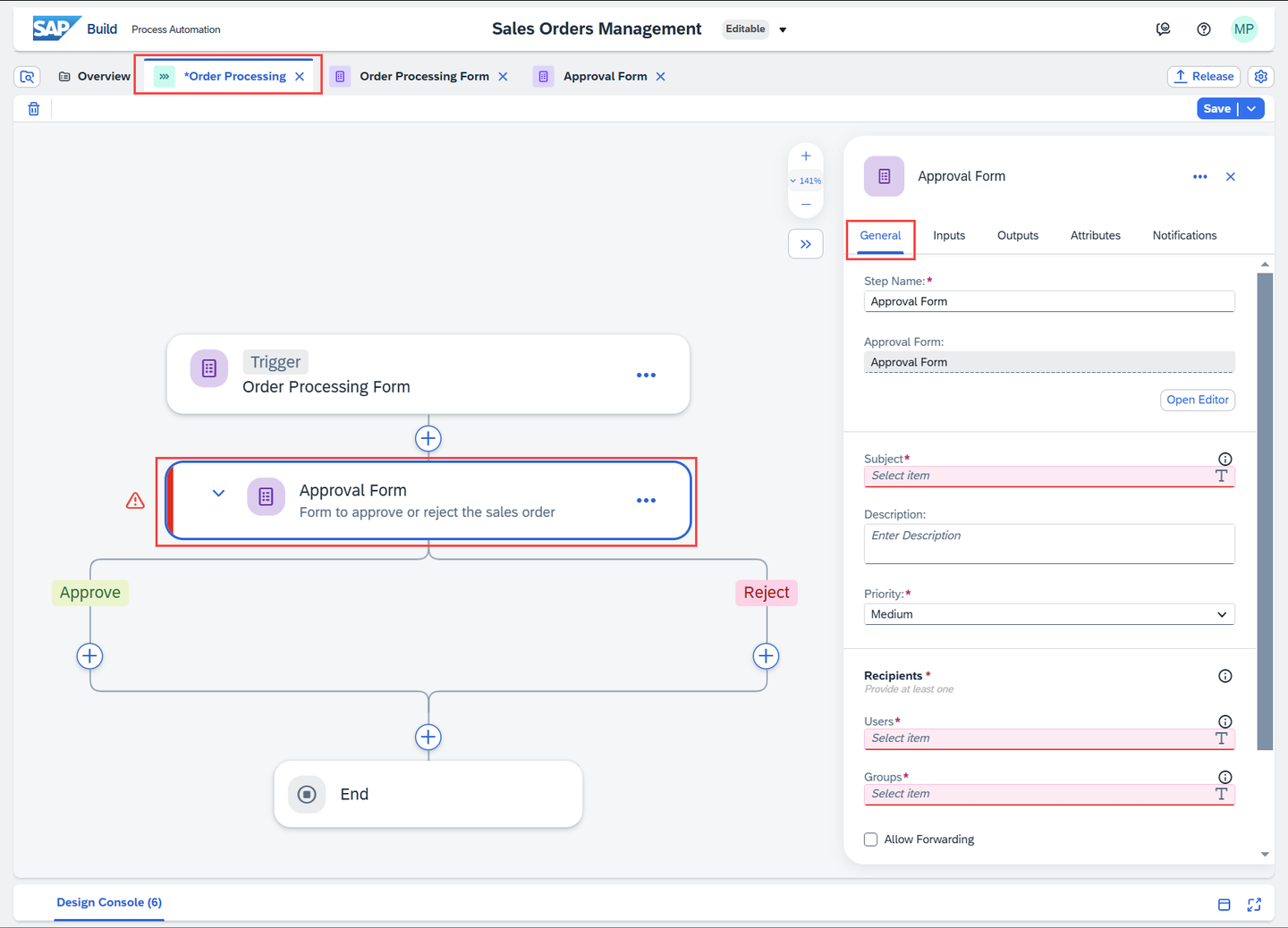The height and width of the screenshot is (928, 1288).
Task: Switch to Order Processing Form tab
Action: 424,77
